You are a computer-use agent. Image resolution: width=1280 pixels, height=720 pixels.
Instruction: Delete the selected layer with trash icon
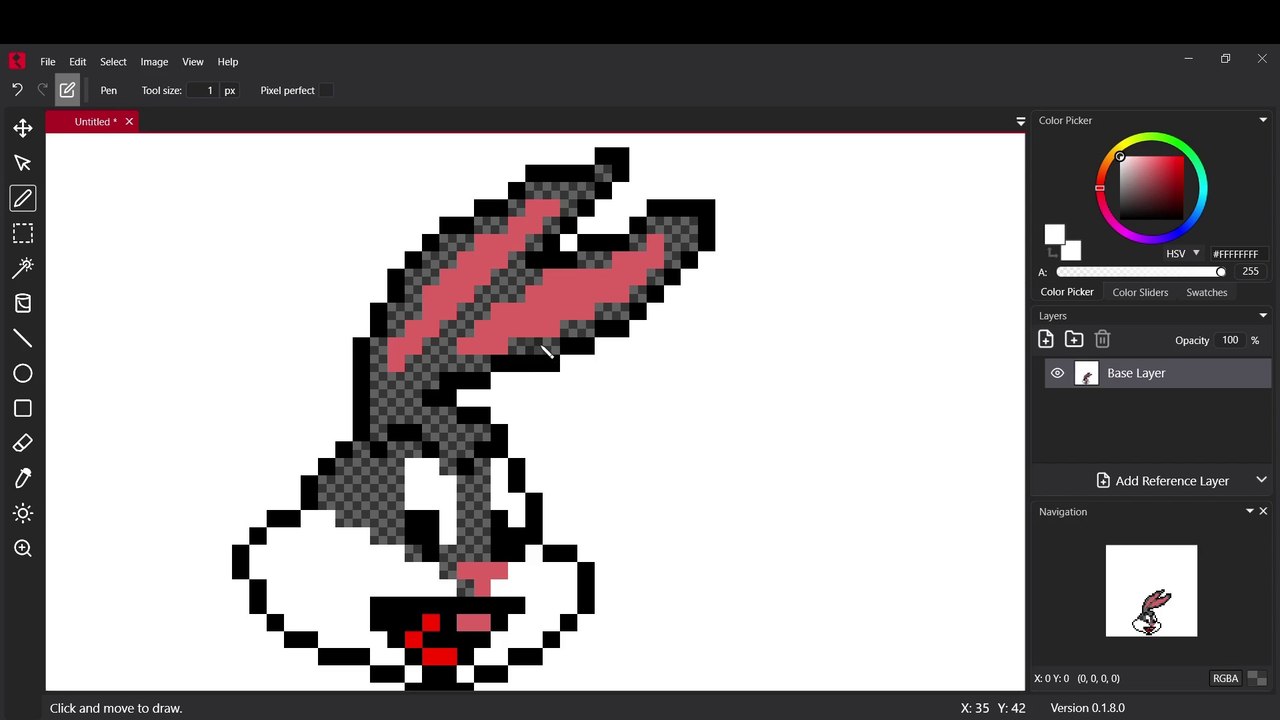[1102, 339]
